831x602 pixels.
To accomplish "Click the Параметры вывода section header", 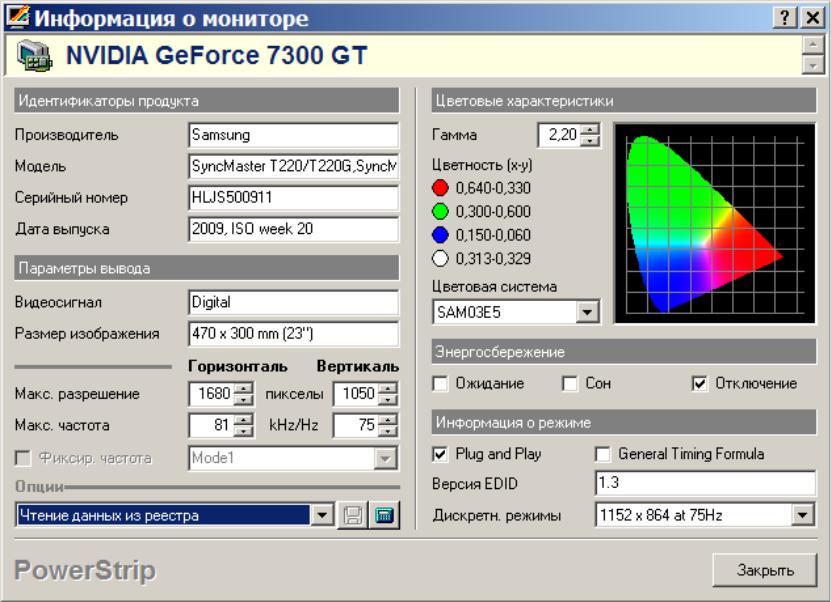I will point(207,268).
